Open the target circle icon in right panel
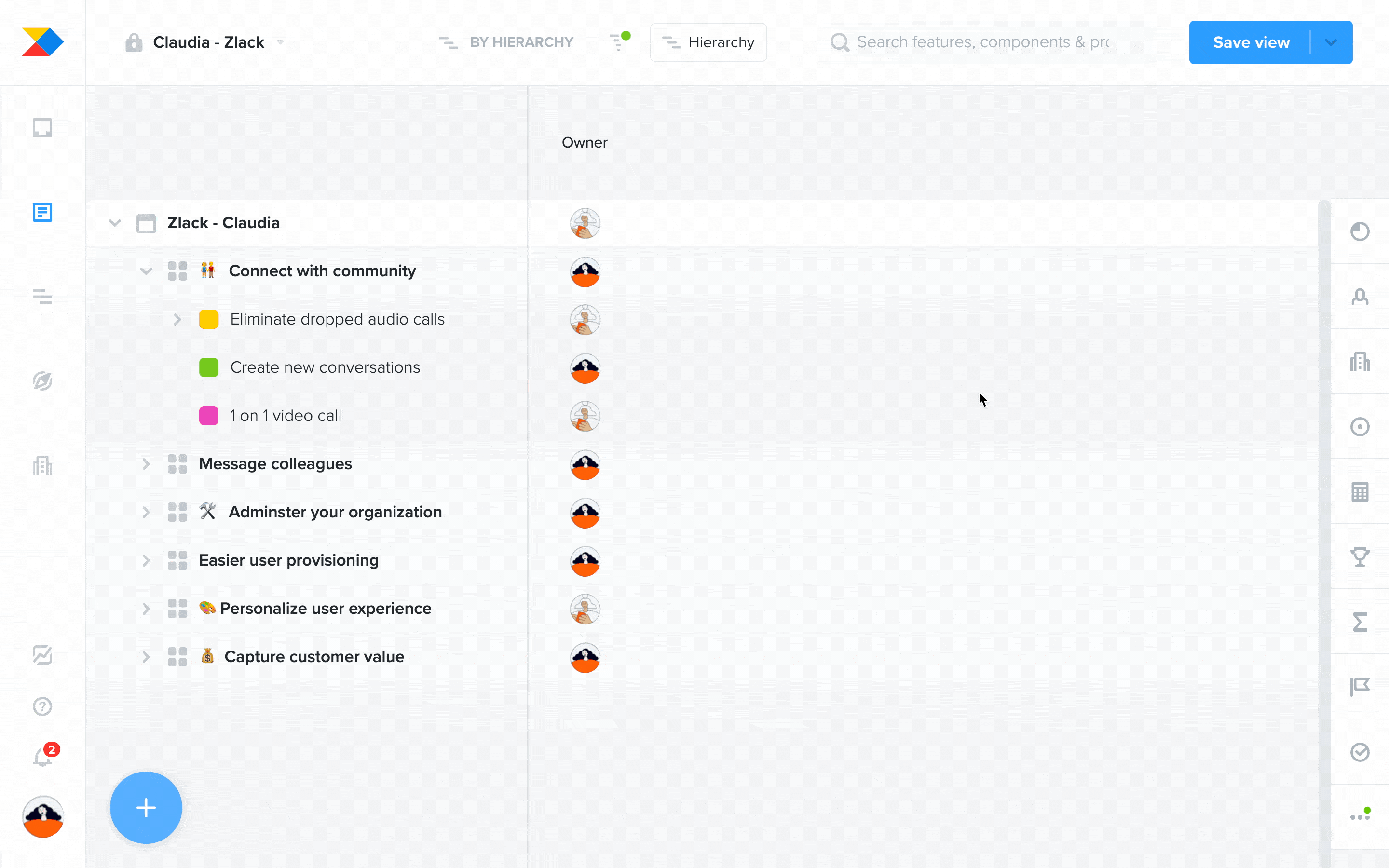Image resolution: width=1389 pixels, height=868 pixels. [x=1360, y=427]
